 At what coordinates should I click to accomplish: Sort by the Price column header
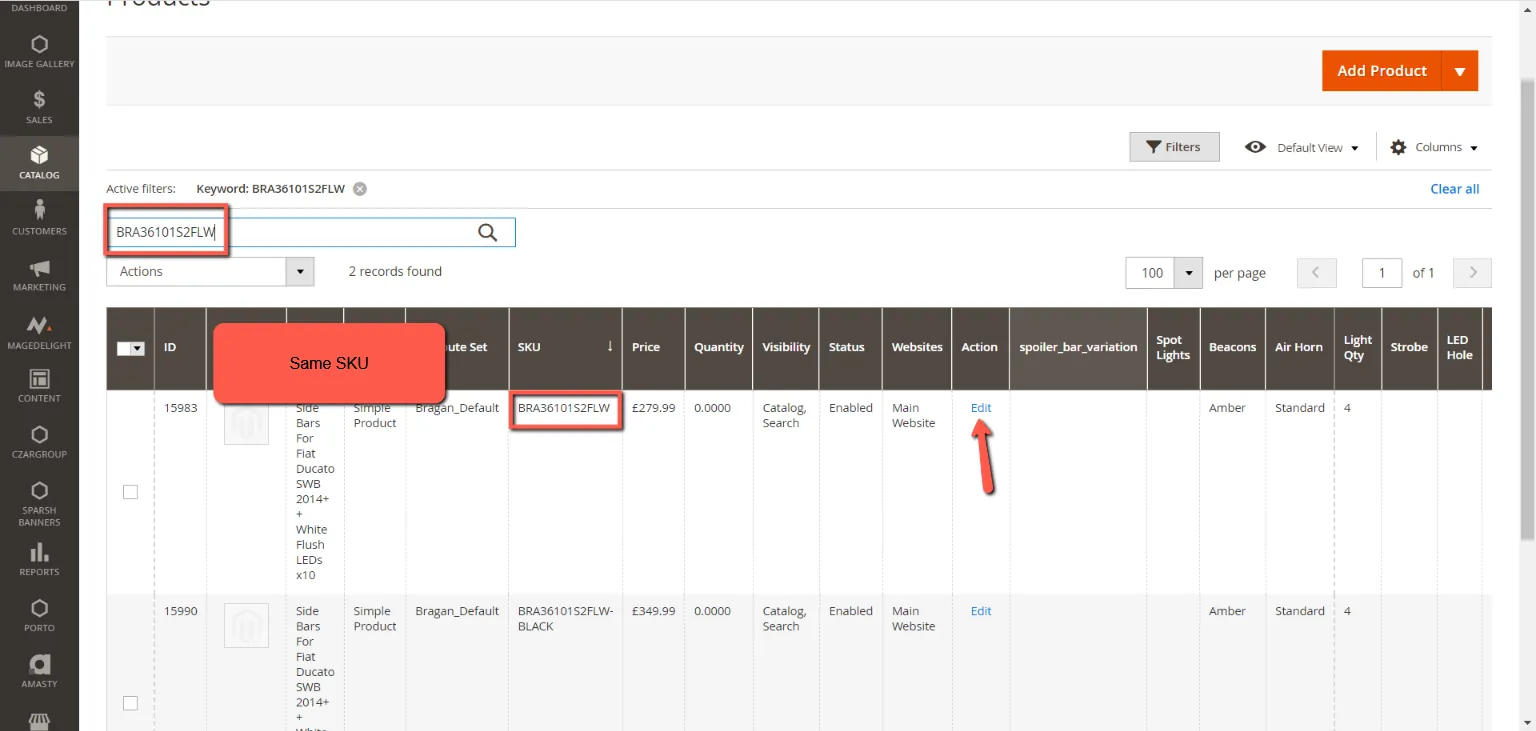coord(653,347)
